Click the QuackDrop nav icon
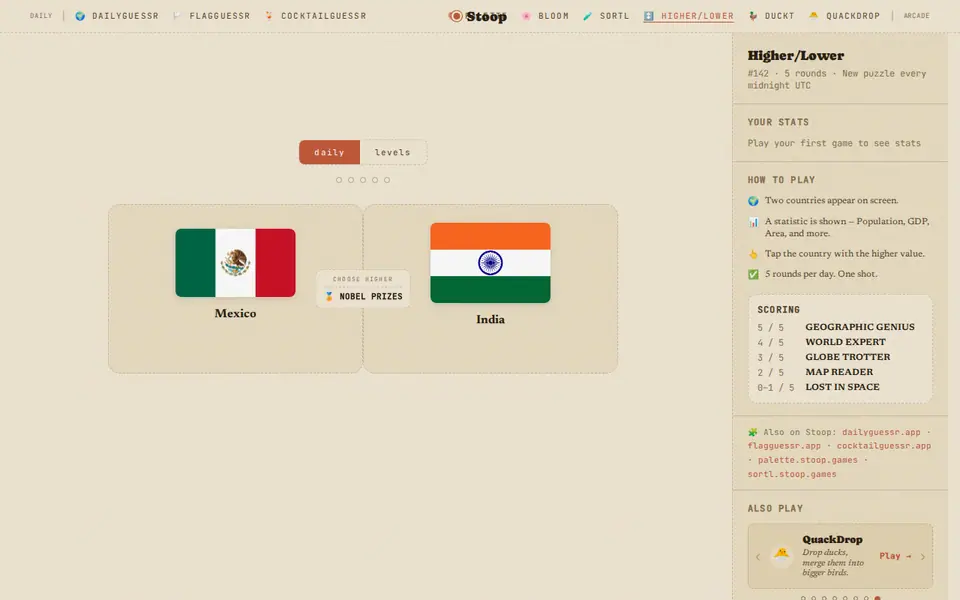The height and width of the screenshot is (600, 960). 814,15
